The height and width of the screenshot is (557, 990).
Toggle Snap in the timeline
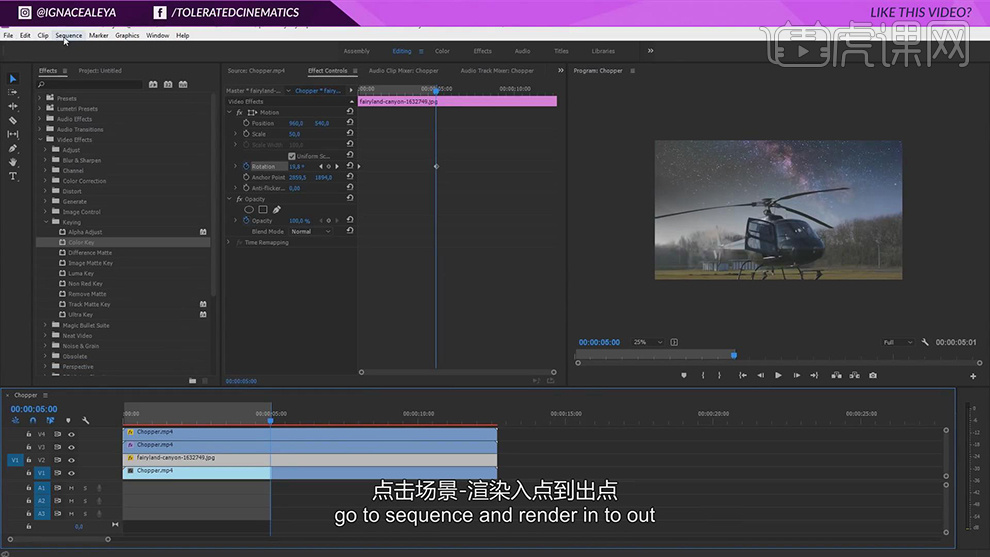pyautogui.click(x=33, y=420)
